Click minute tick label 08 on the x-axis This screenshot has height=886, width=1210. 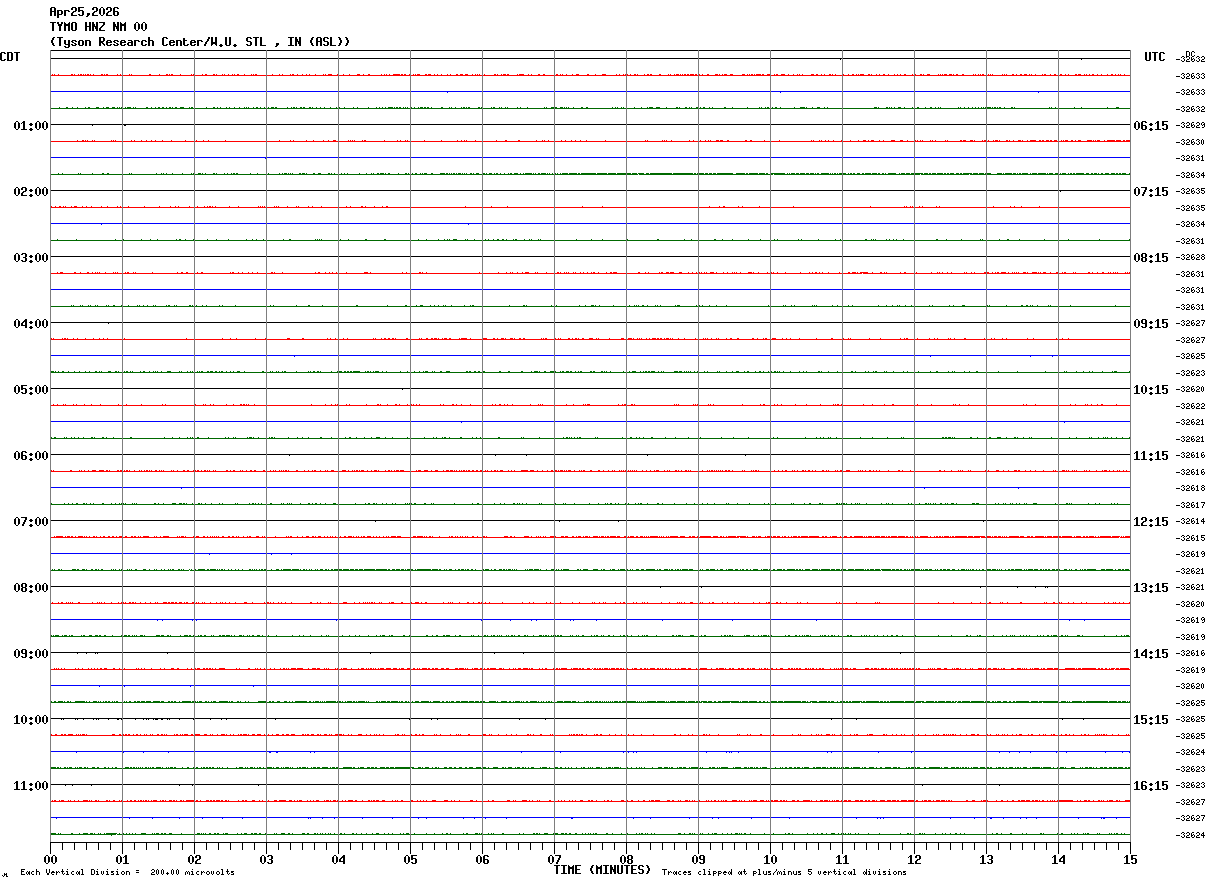tap(626, 859)
